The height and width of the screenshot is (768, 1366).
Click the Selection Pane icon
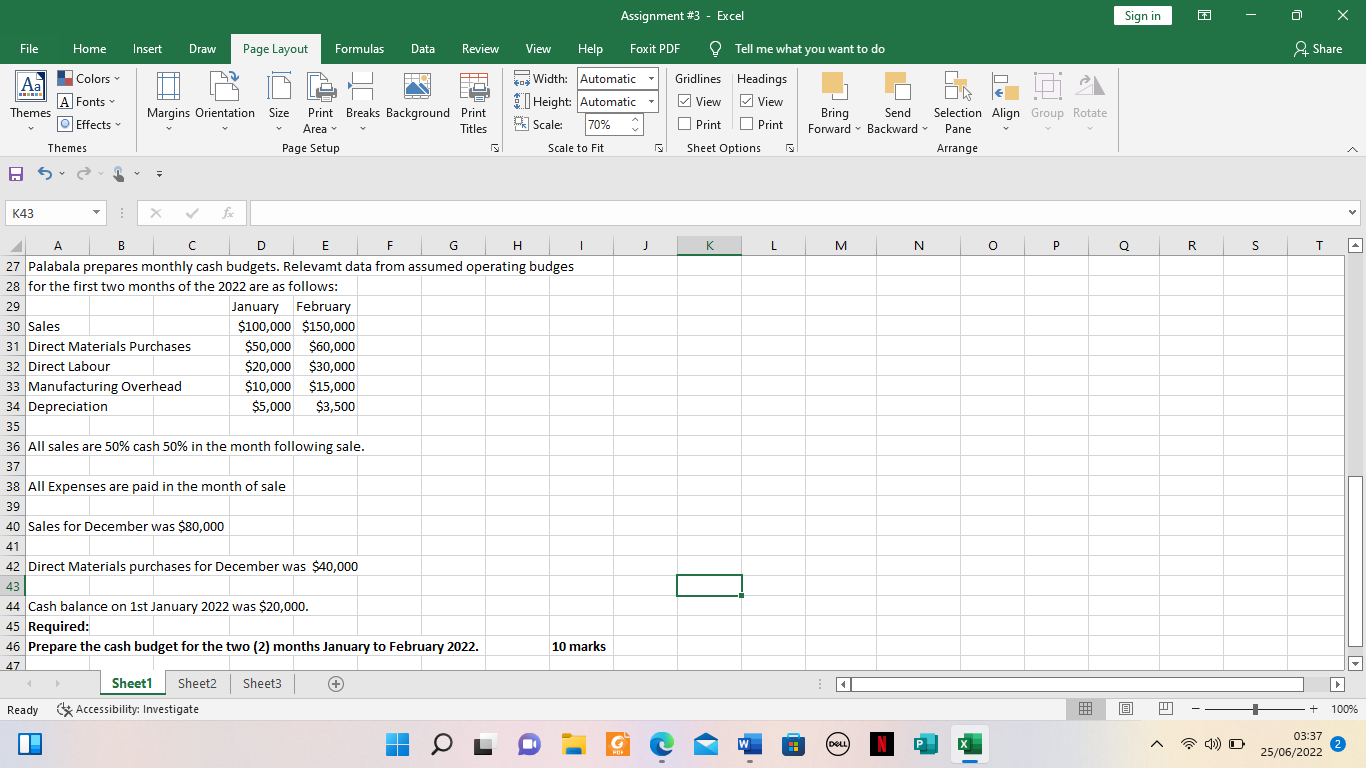click(x=957, y=102)
